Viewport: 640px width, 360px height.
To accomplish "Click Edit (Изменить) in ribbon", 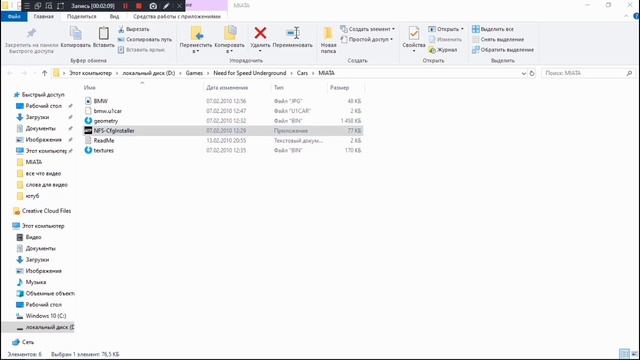I will [445, 40].
